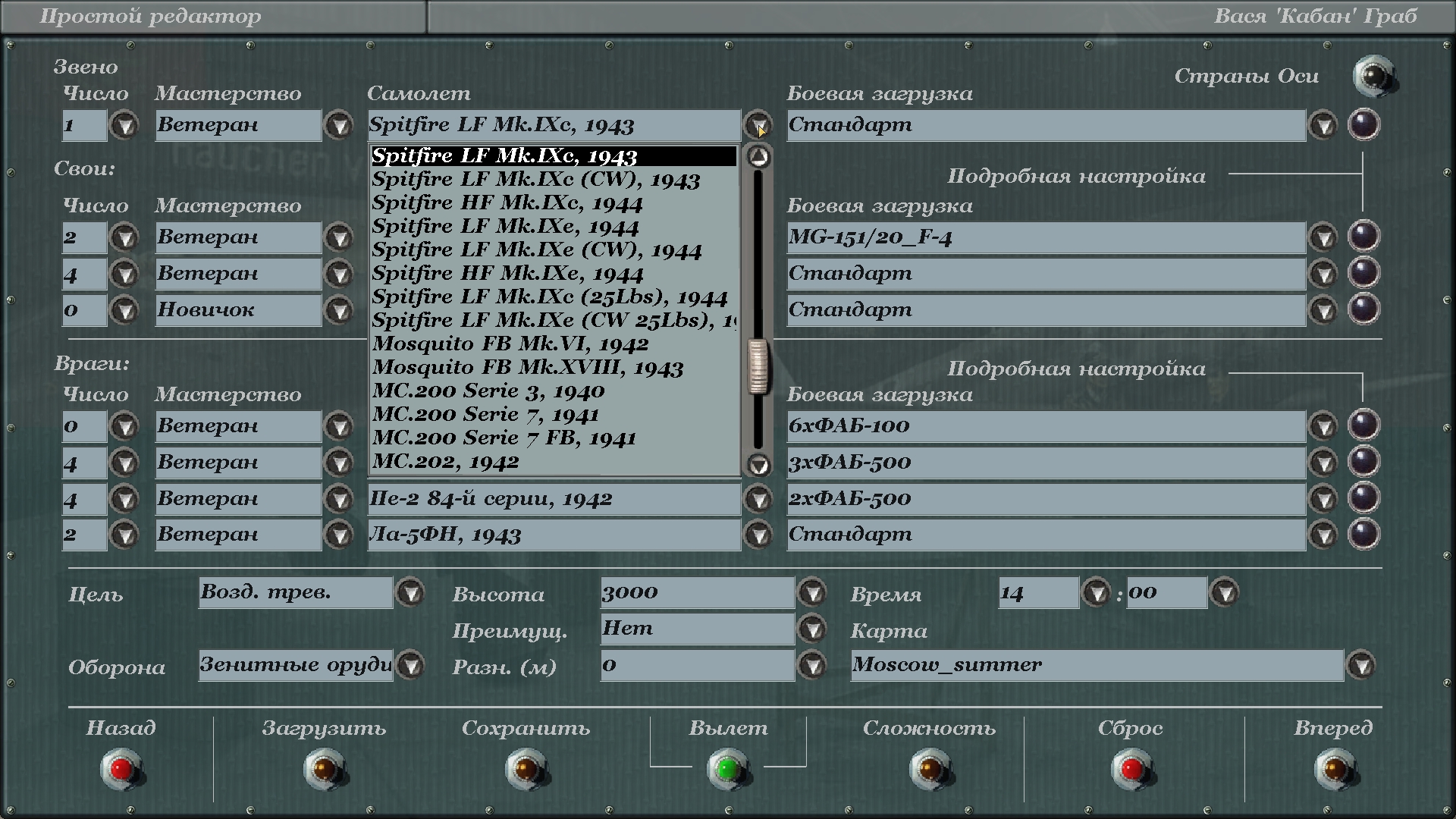
Task: Toggle round button beside MG-151/20_F-4 loadout
Action: [x=1363, y=237]
